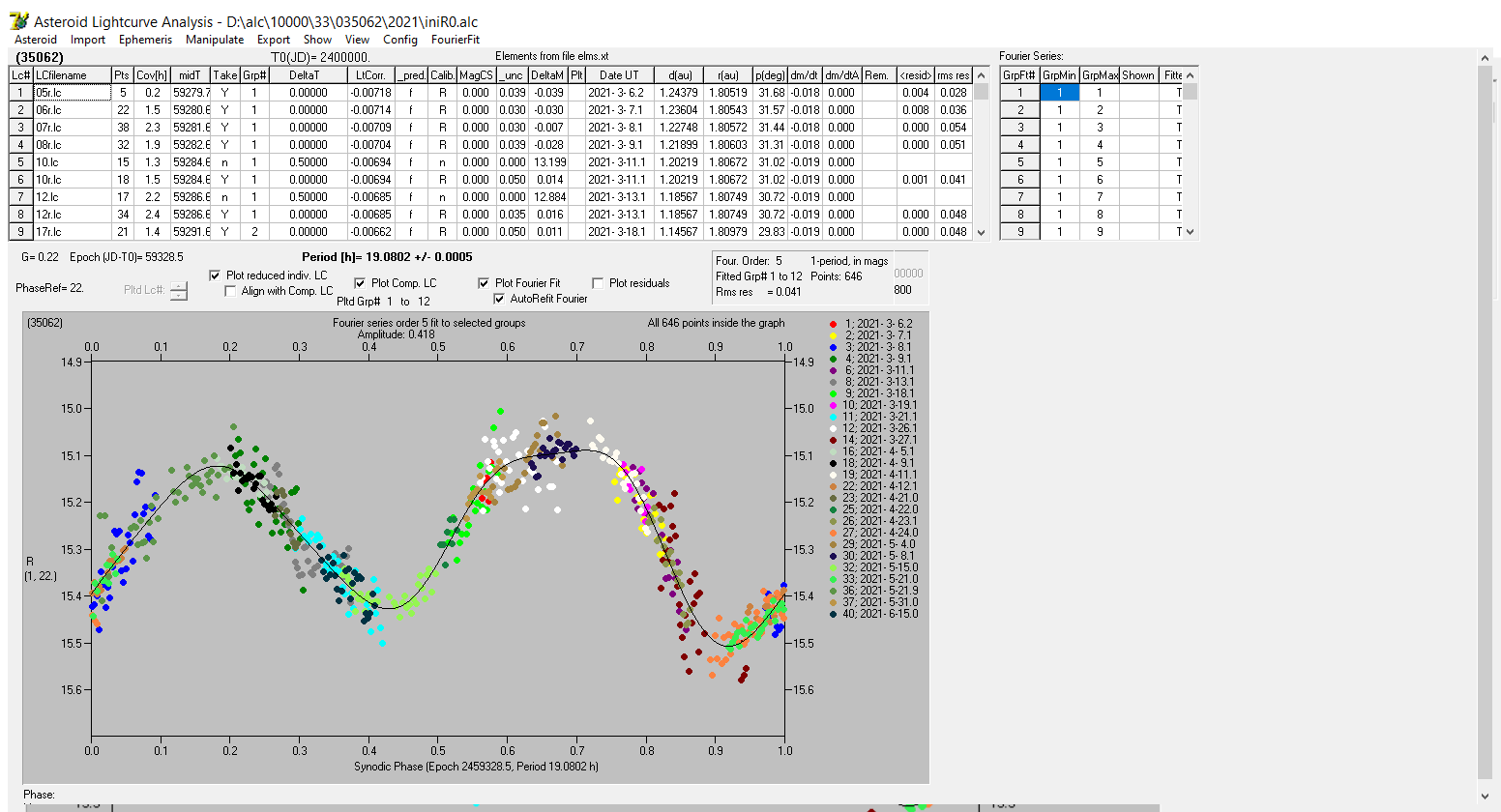Click the red legend dot for 2021-3-6.2
Viewport: 1501px width, 812px height.
(834, 324)
